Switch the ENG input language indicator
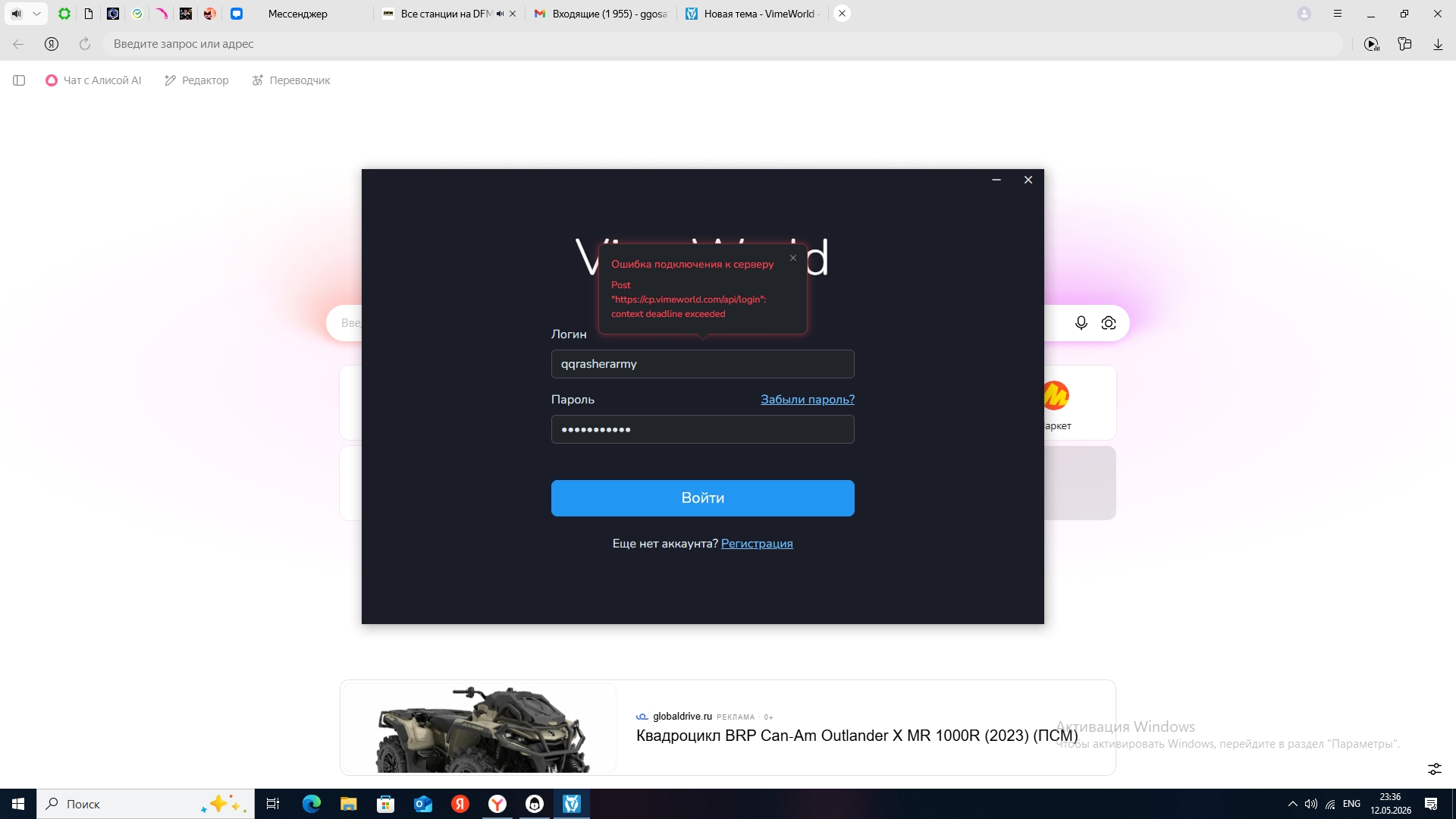Image resolution: width=1456 pixels, height=819 pixels. click(x=1351, y=804)
